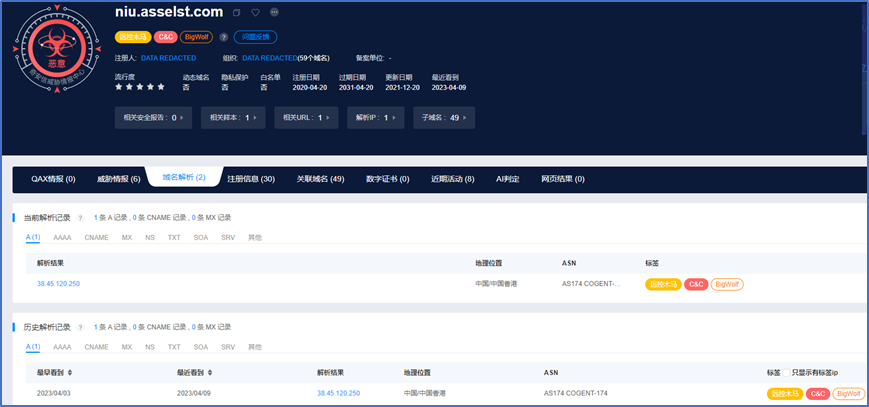
Task: Open the 关联域名 (49) tab
Action: coord(320,179)
